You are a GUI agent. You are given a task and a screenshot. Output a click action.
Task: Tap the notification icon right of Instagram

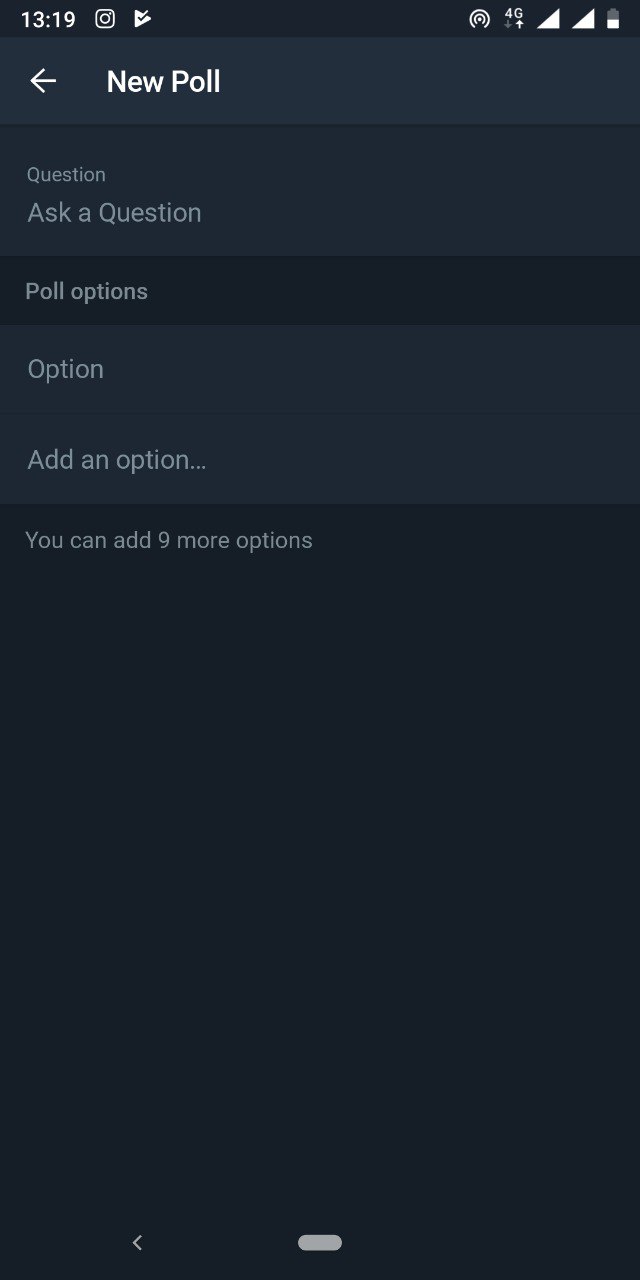(x=142, y=18)
